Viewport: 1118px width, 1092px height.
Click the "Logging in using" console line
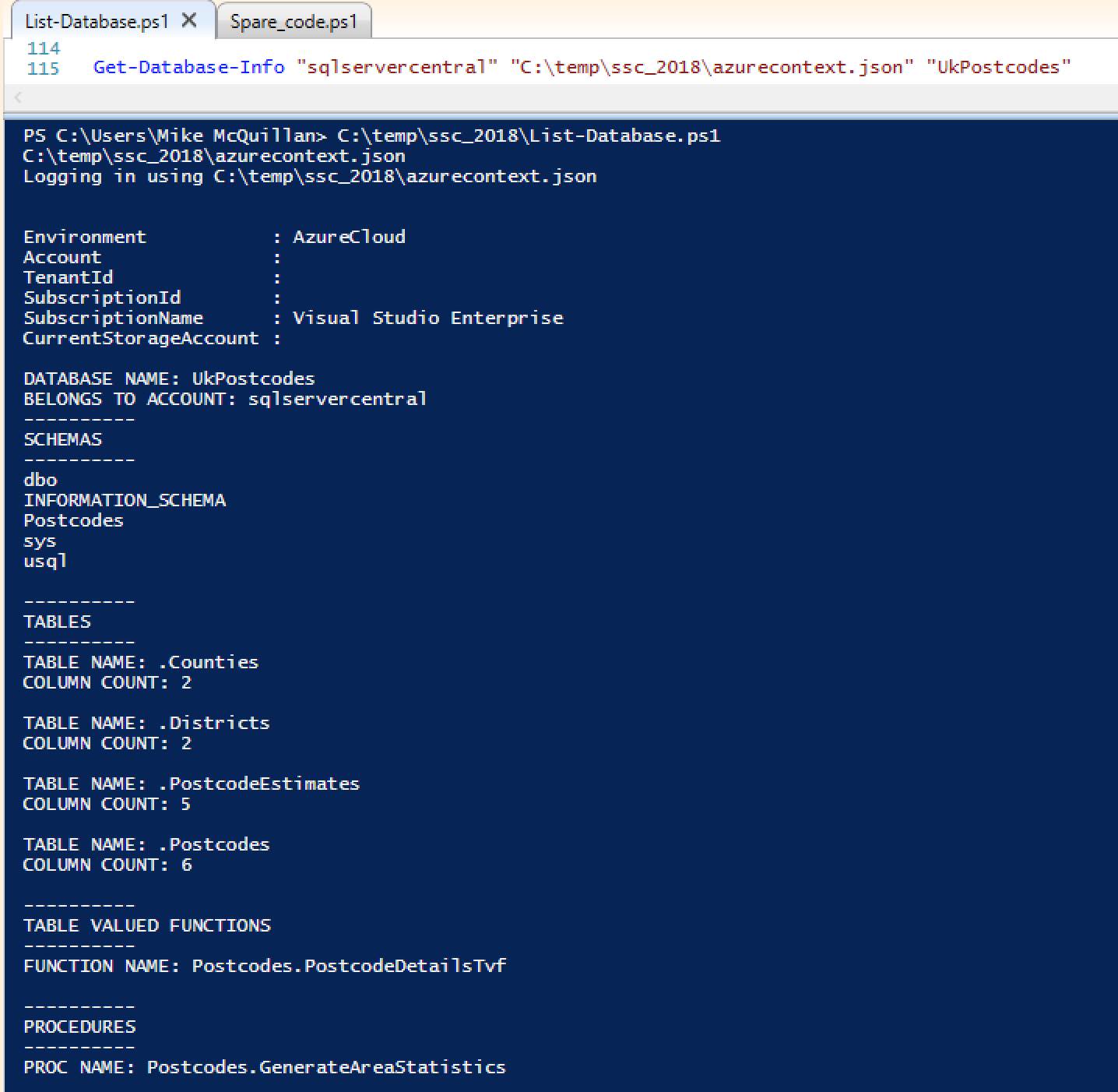point(310,176)
